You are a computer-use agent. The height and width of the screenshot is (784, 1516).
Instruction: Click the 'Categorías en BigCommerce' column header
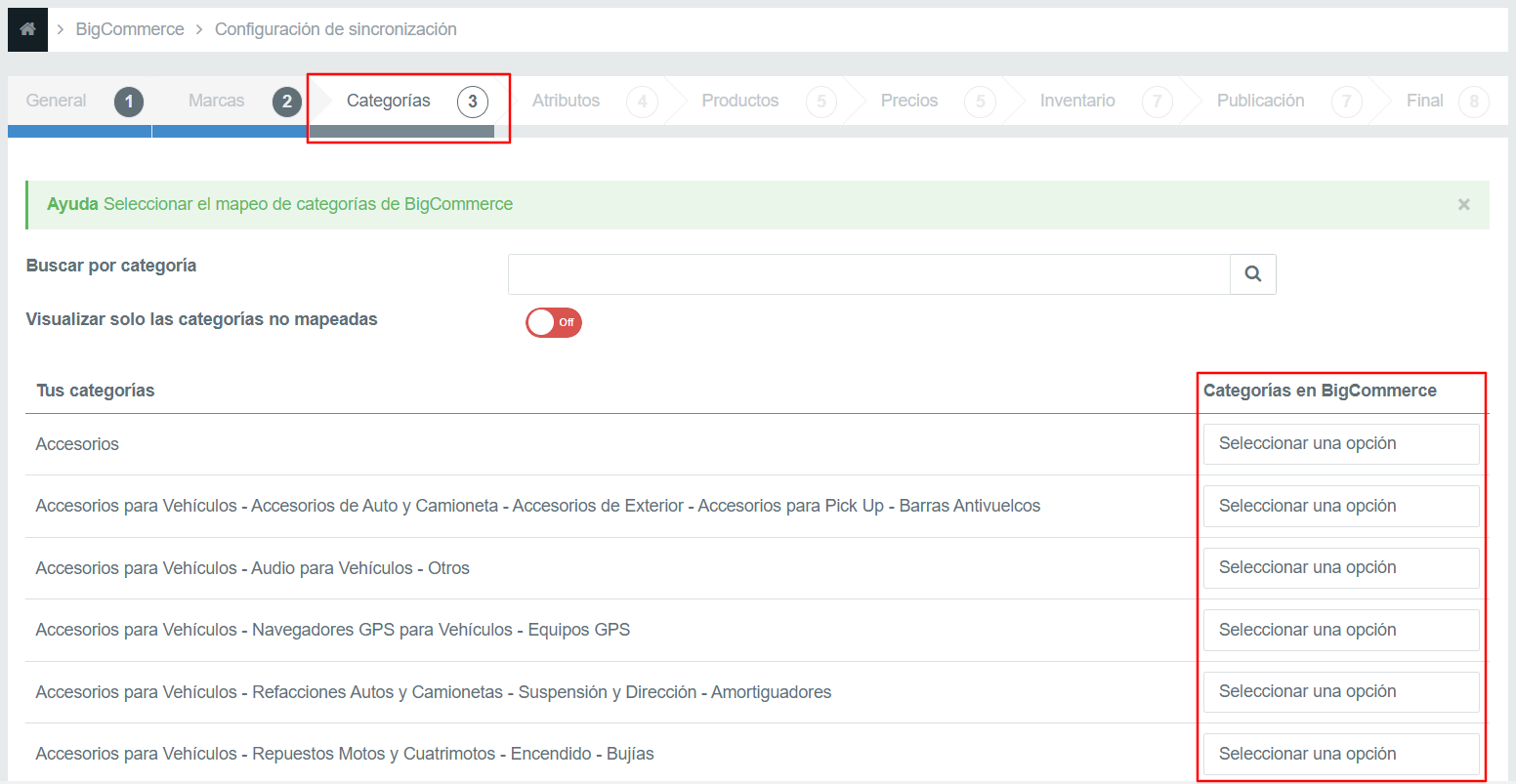click(1320, 391)
